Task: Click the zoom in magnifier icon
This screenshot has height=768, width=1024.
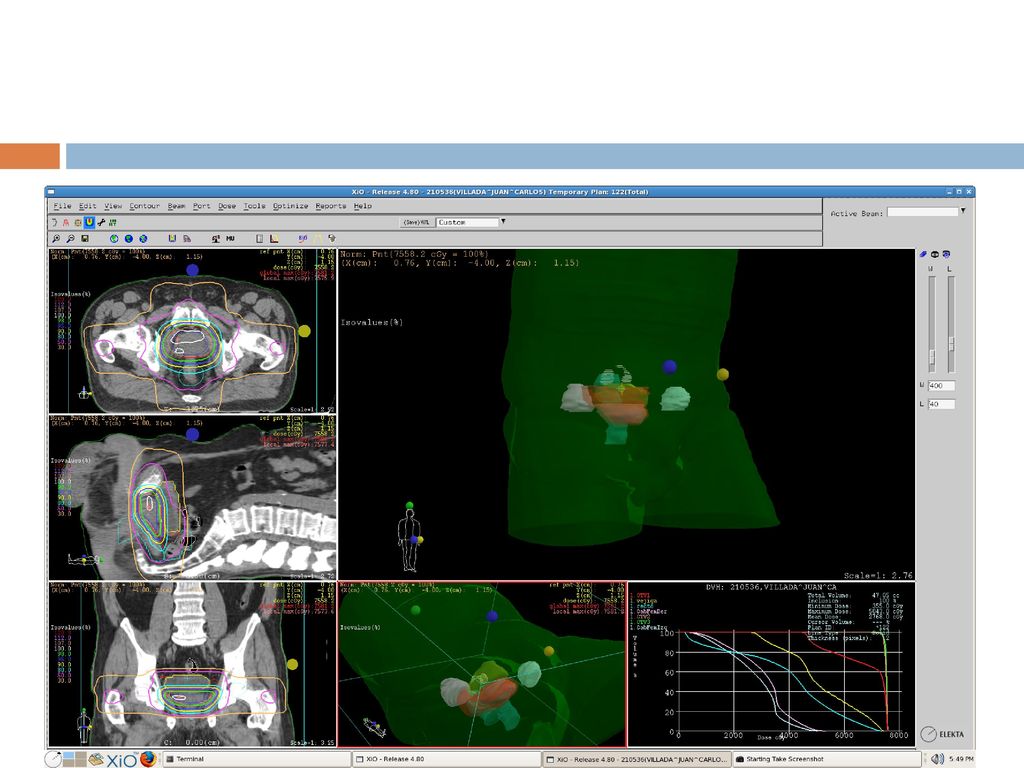Action: [x=56, y=239]
